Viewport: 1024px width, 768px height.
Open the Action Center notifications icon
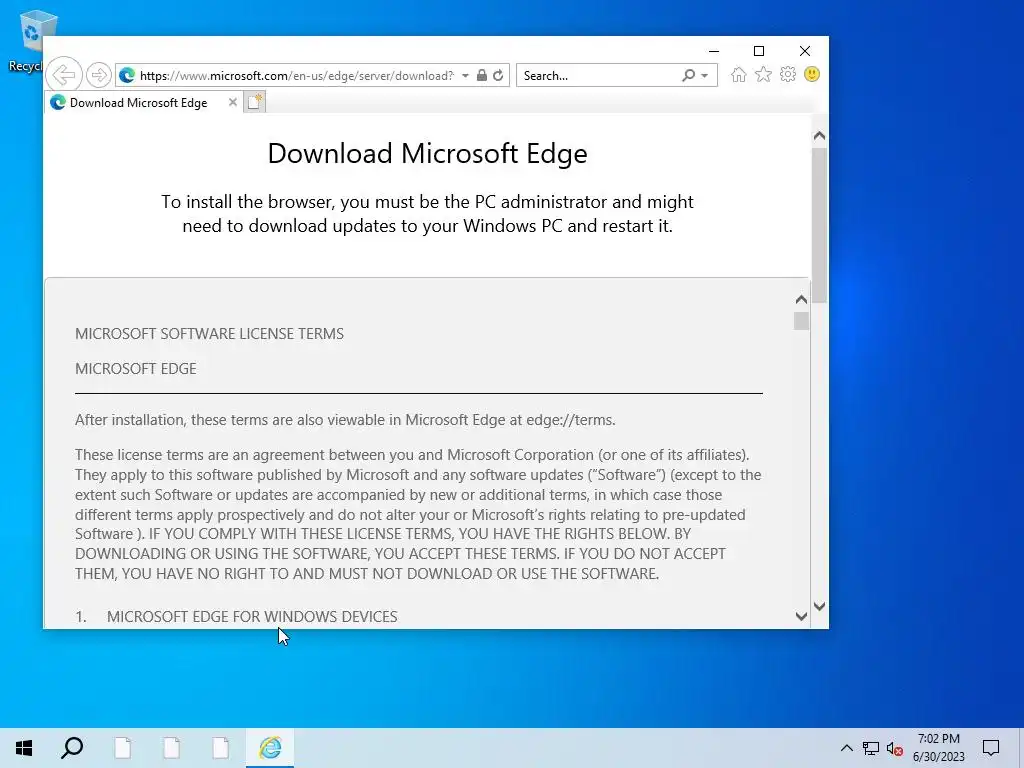pyautogui.click(x=991, y=748)
